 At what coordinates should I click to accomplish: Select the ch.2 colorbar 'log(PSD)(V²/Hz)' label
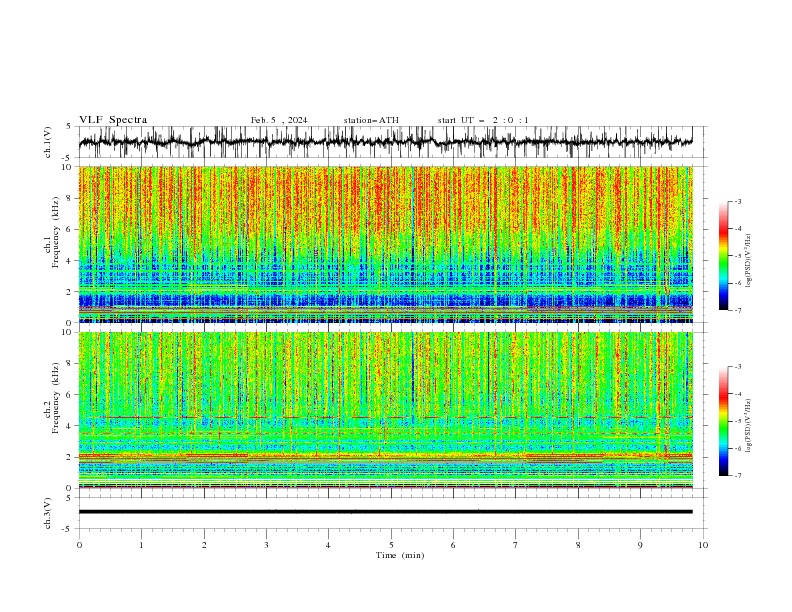(748, 425)
